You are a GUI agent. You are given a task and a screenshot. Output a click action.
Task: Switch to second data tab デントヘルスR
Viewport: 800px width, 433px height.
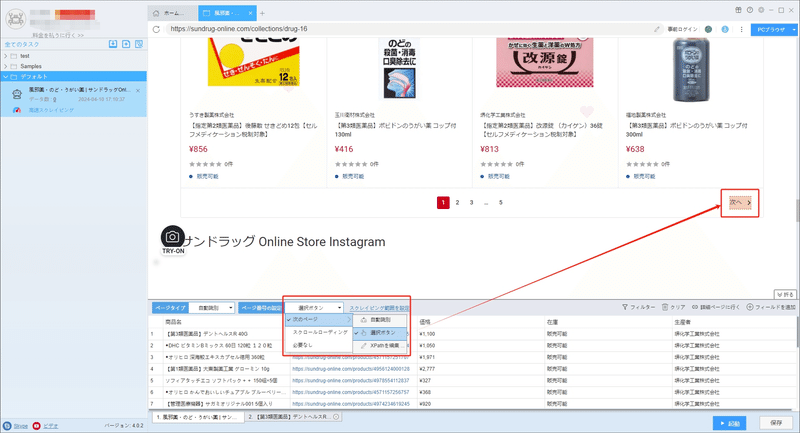(x=293, y=417)
